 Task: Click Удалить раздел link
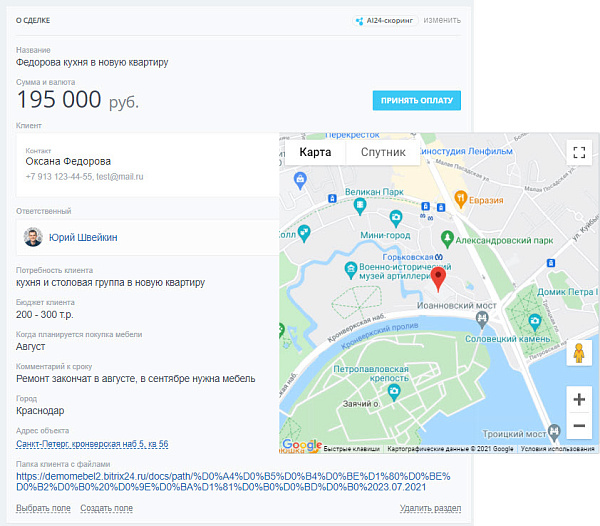coord(430,508)
